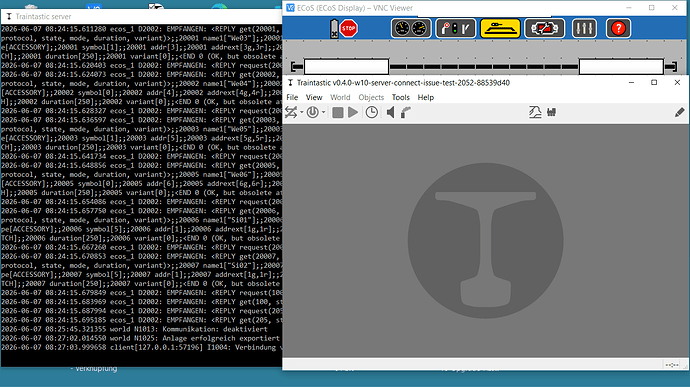This screenshot has height=387, width=690.
Task: Toggle edit mode with the pencil icon
Action: click(679, 113)
